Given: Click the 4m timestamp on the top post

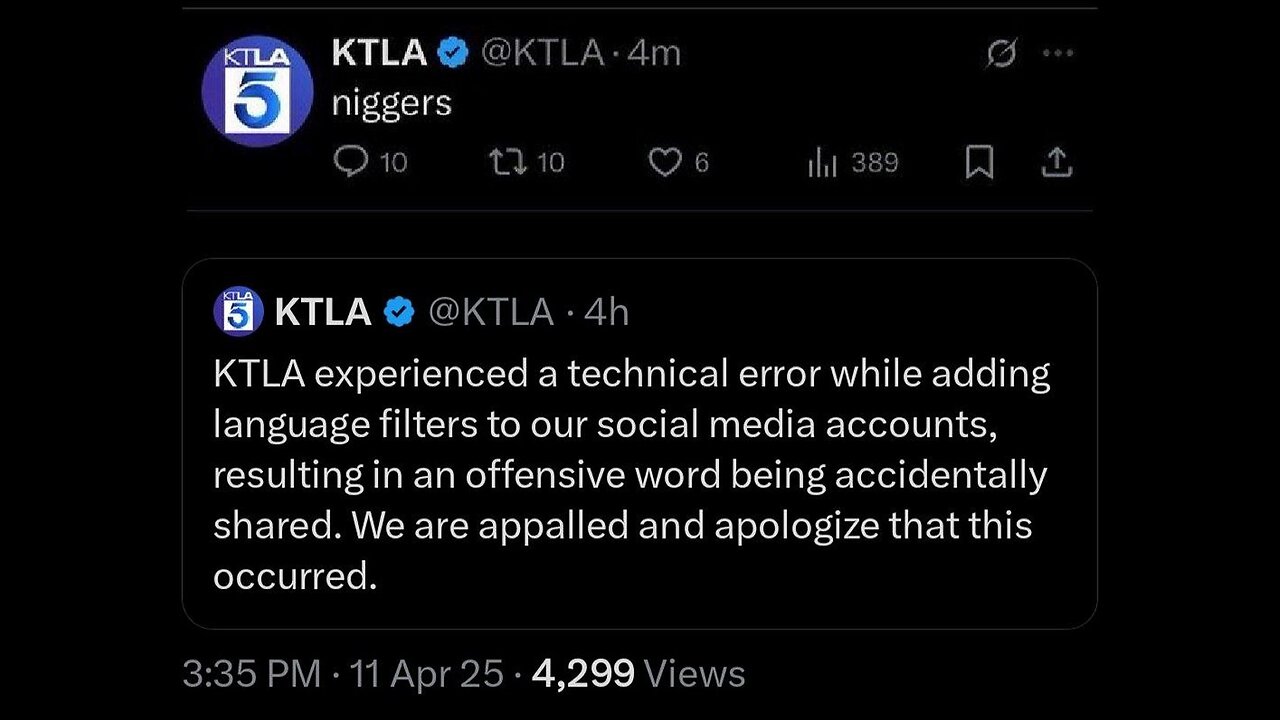Looking at the screenshot, I should tap(654, 54).
